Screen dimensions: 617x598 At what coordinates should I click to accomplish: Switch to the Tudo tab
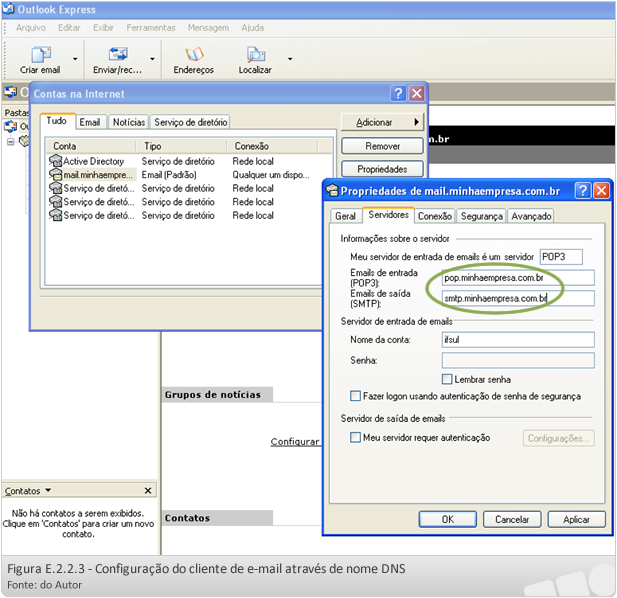pos(56,121)
